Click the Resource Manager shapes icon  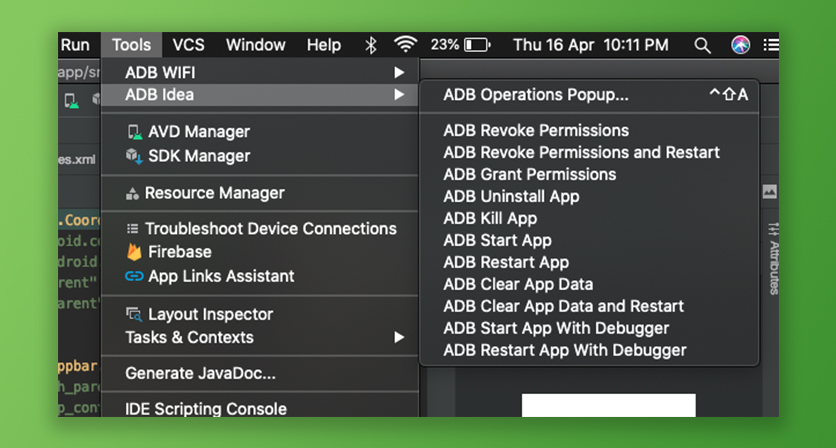tap(132, 194)
